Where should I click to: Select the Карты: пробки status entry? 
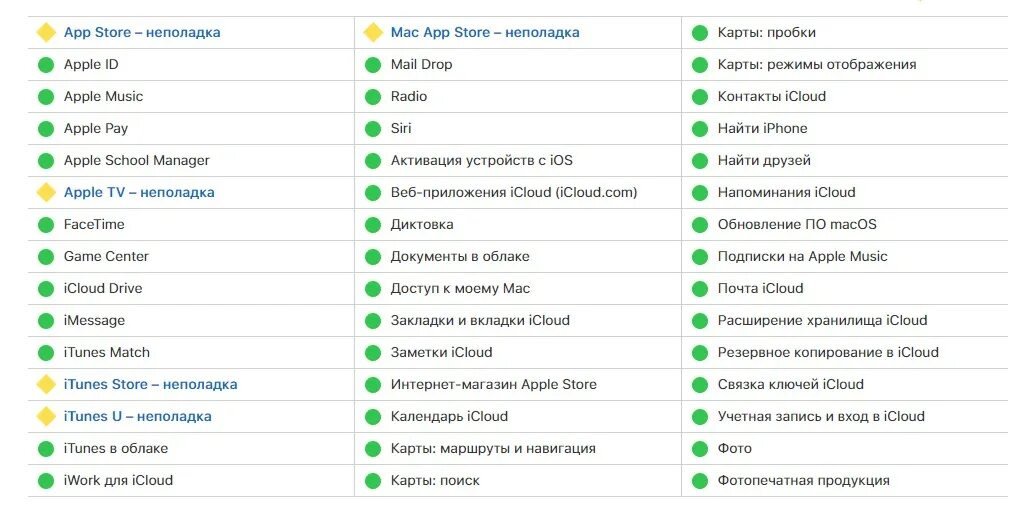[x=845, y=33]
